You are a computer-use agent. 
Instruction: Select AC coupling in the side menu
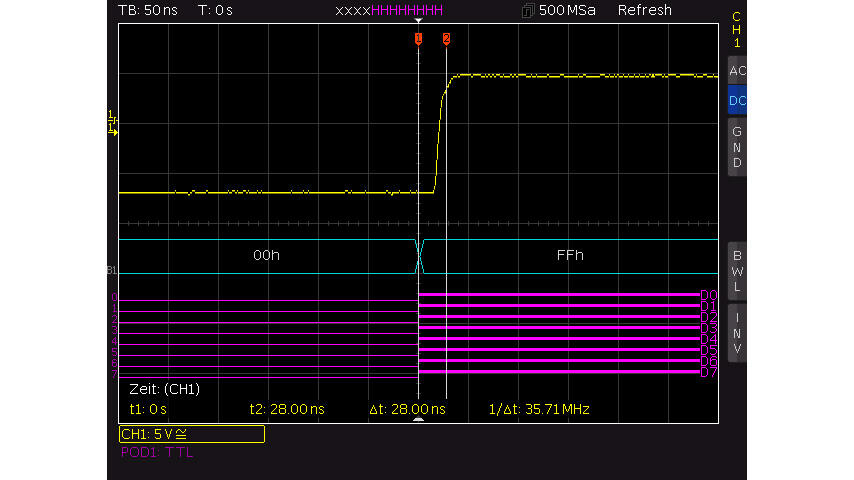pos(737,72)
